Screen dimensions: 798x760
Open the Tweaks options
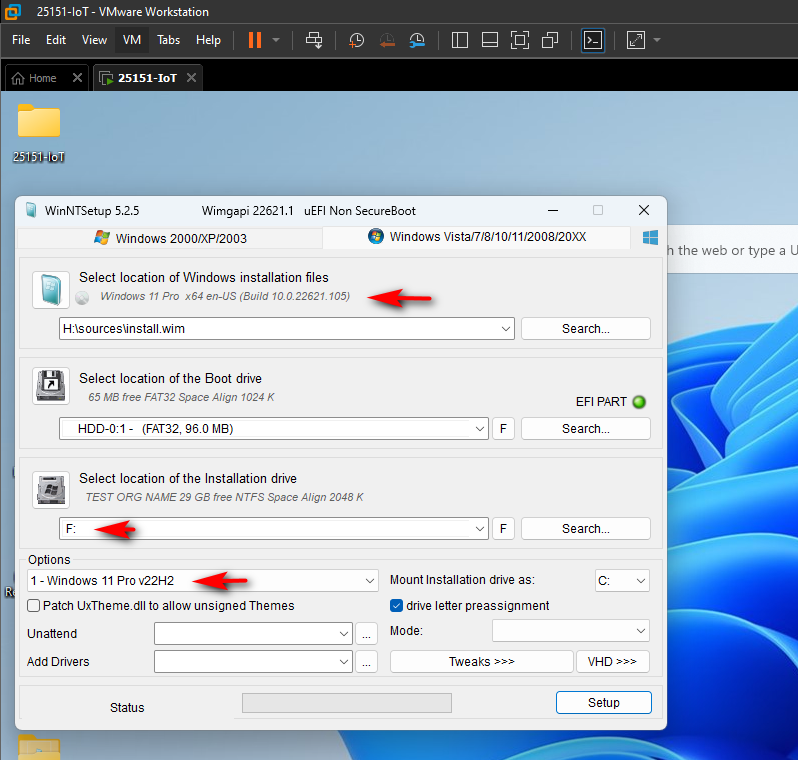(x=481, y=662)
